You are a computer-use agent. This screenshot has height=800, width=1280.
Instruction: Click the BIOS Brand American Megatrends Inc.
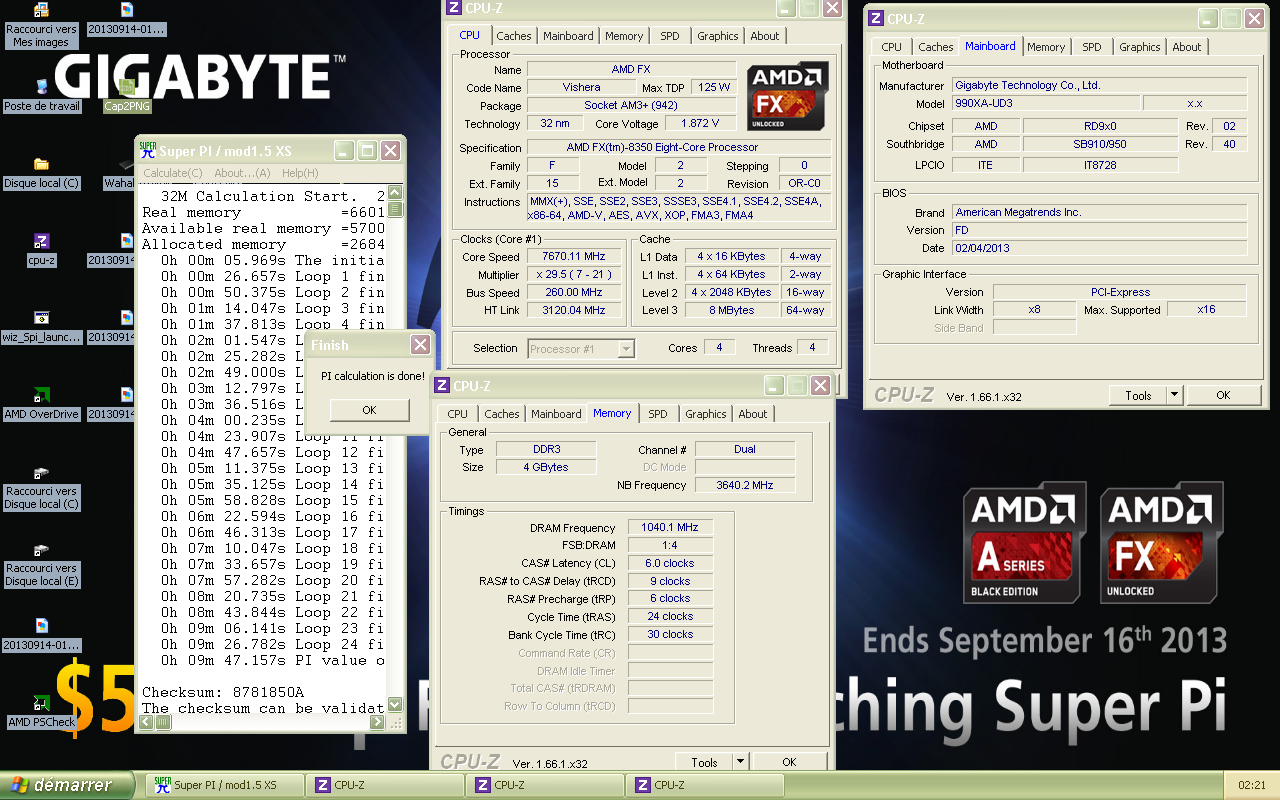click(1100, 212)
